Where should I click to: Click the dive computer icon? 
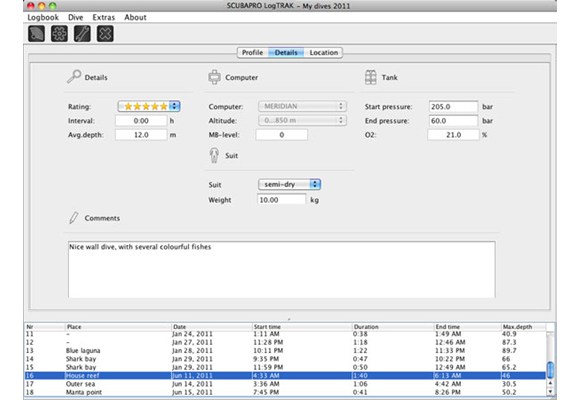pyautogui.click(x=214, y=77)
